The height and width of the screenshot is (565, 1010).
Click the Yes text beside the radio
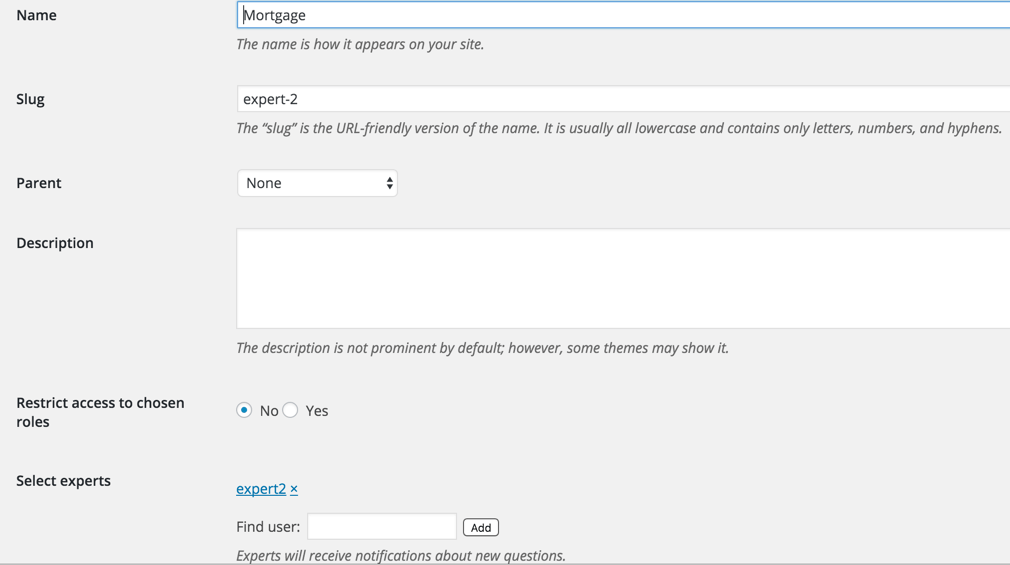(317, 411)
